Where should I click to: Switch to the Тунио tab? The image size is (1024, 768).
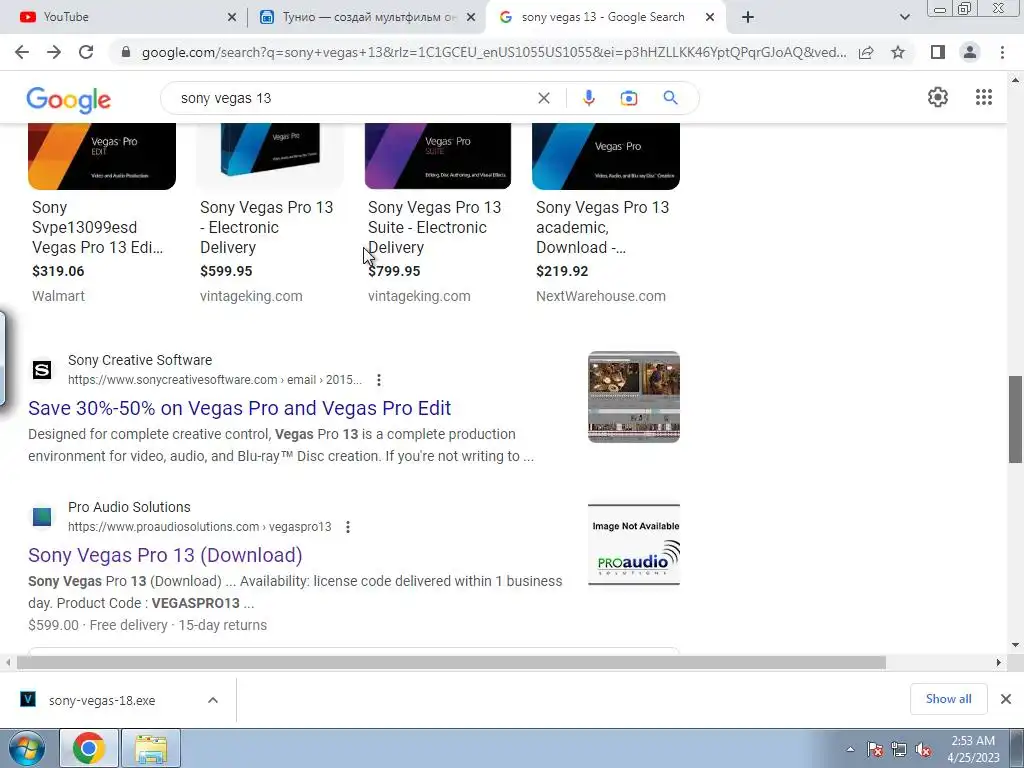tap(367, 17)
